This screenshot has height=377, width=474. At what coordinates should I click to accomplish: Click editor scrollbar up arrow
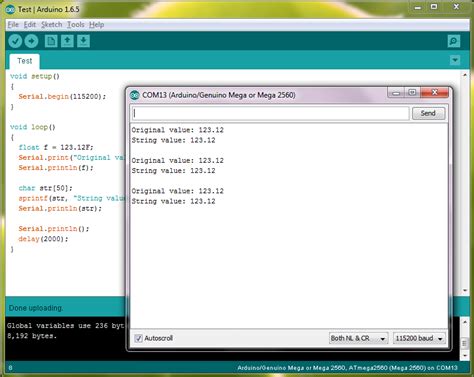(x=465, y=76)
